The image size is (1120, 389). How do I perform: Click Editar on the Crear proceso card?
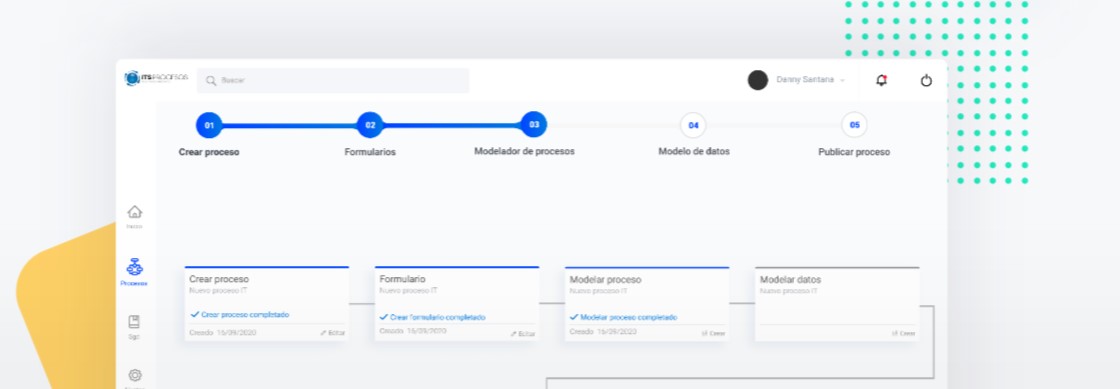pyautogui.click(x=333, y=333)
